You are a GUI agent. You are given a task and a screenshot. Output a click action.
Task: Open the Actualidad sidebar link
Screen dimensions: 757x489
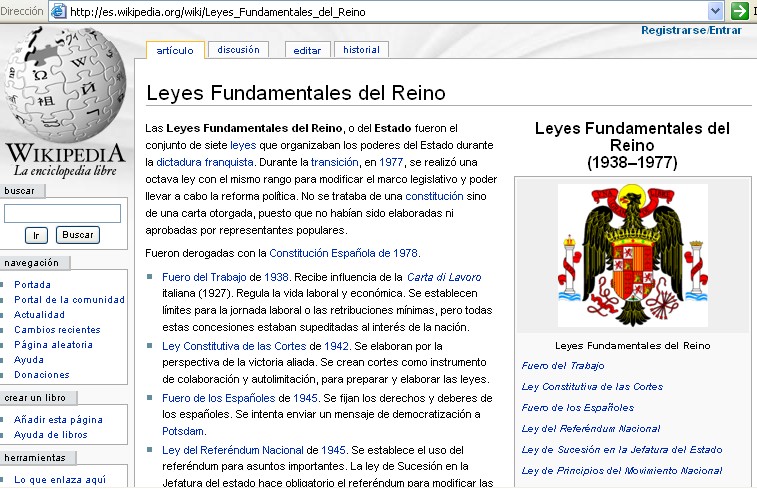[39, 314]
